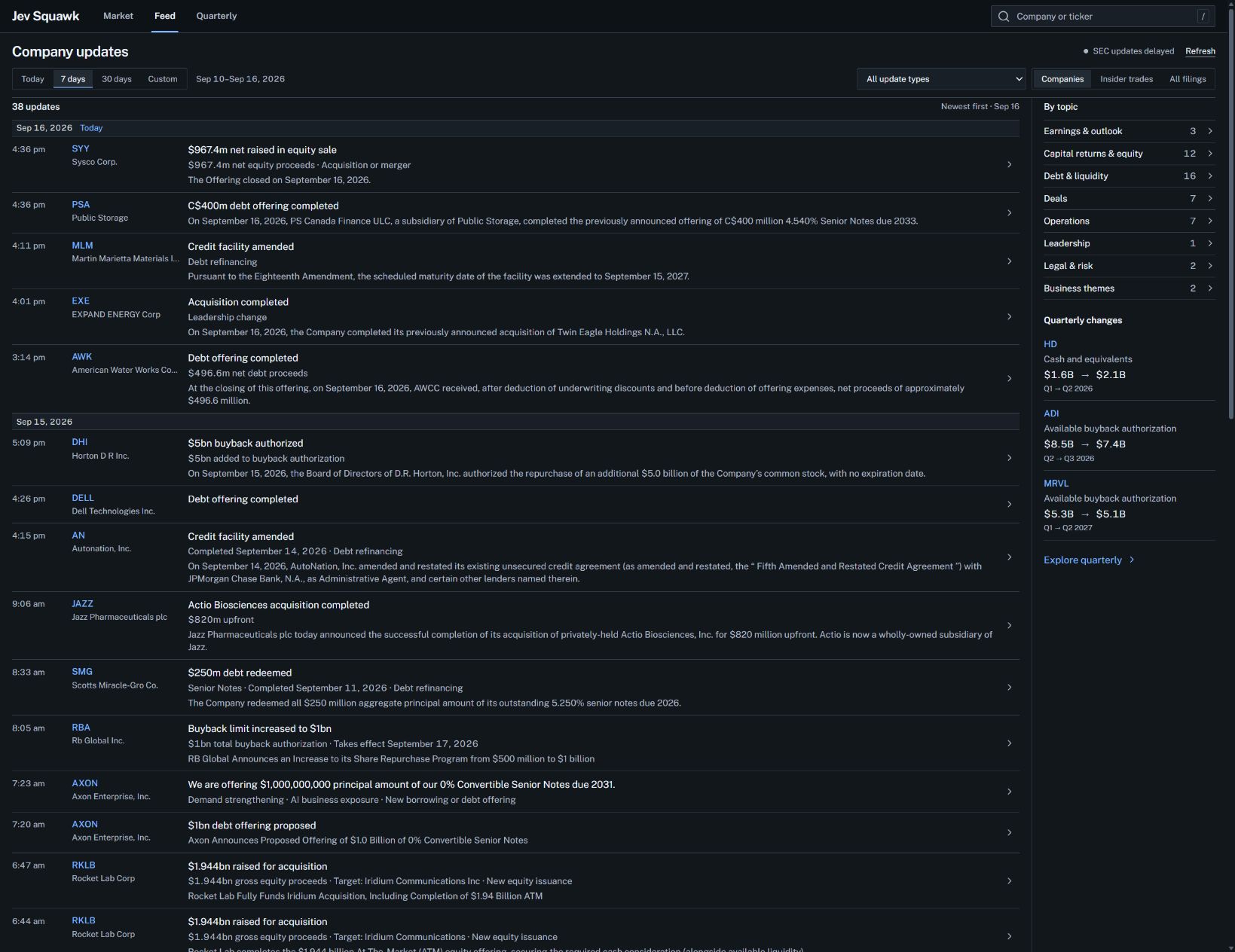Viewport: 1235px width, 952px height.
Task: Select Companies view tab
Action: (x=1062, y=79)
